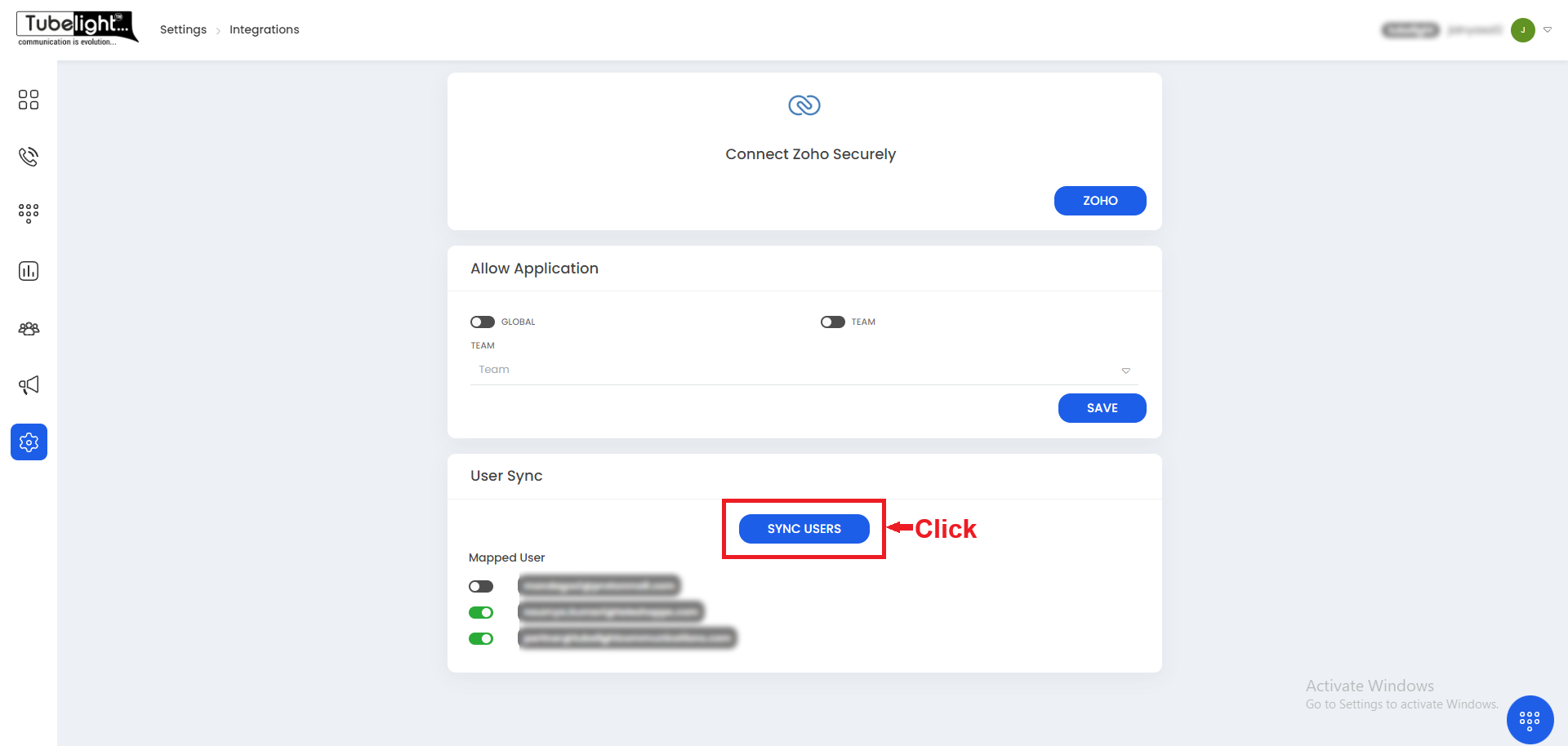Screen dimensions: 1568x746
Task: Open the reports chart icon in sidebar
Action: [29, 271]
